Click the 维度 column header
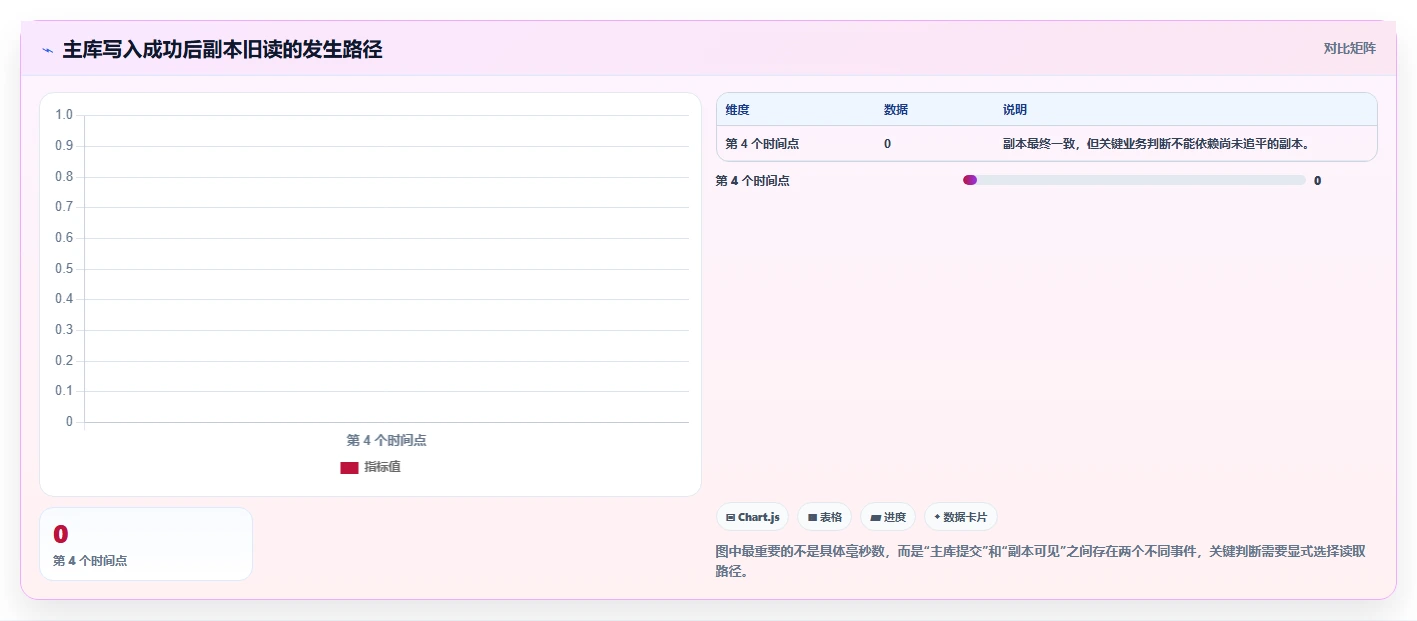Viewport: 1417px width, 621px height. (x=738, y=109)
